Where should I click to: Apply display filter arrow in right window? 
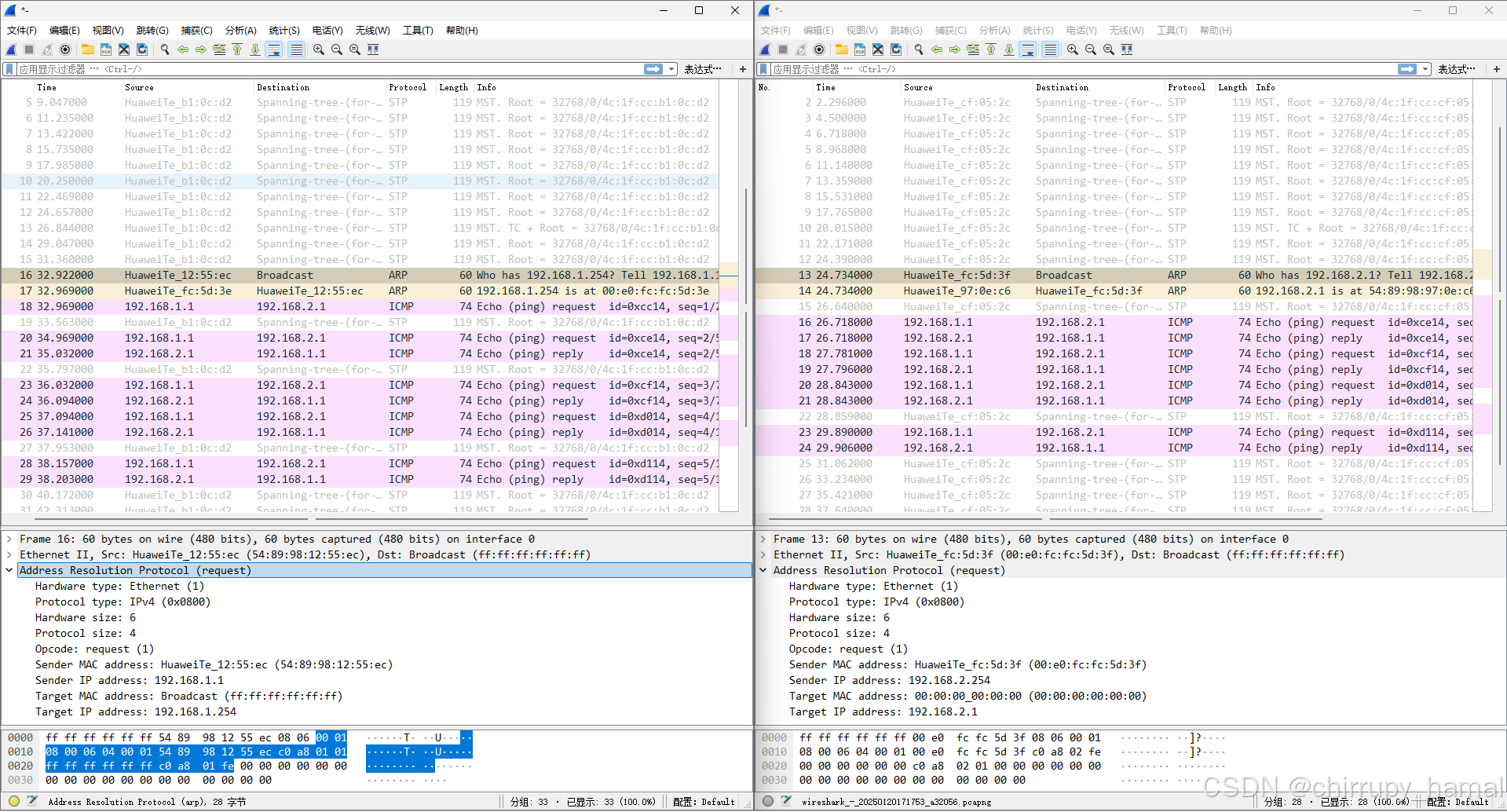pos(1407,69)
